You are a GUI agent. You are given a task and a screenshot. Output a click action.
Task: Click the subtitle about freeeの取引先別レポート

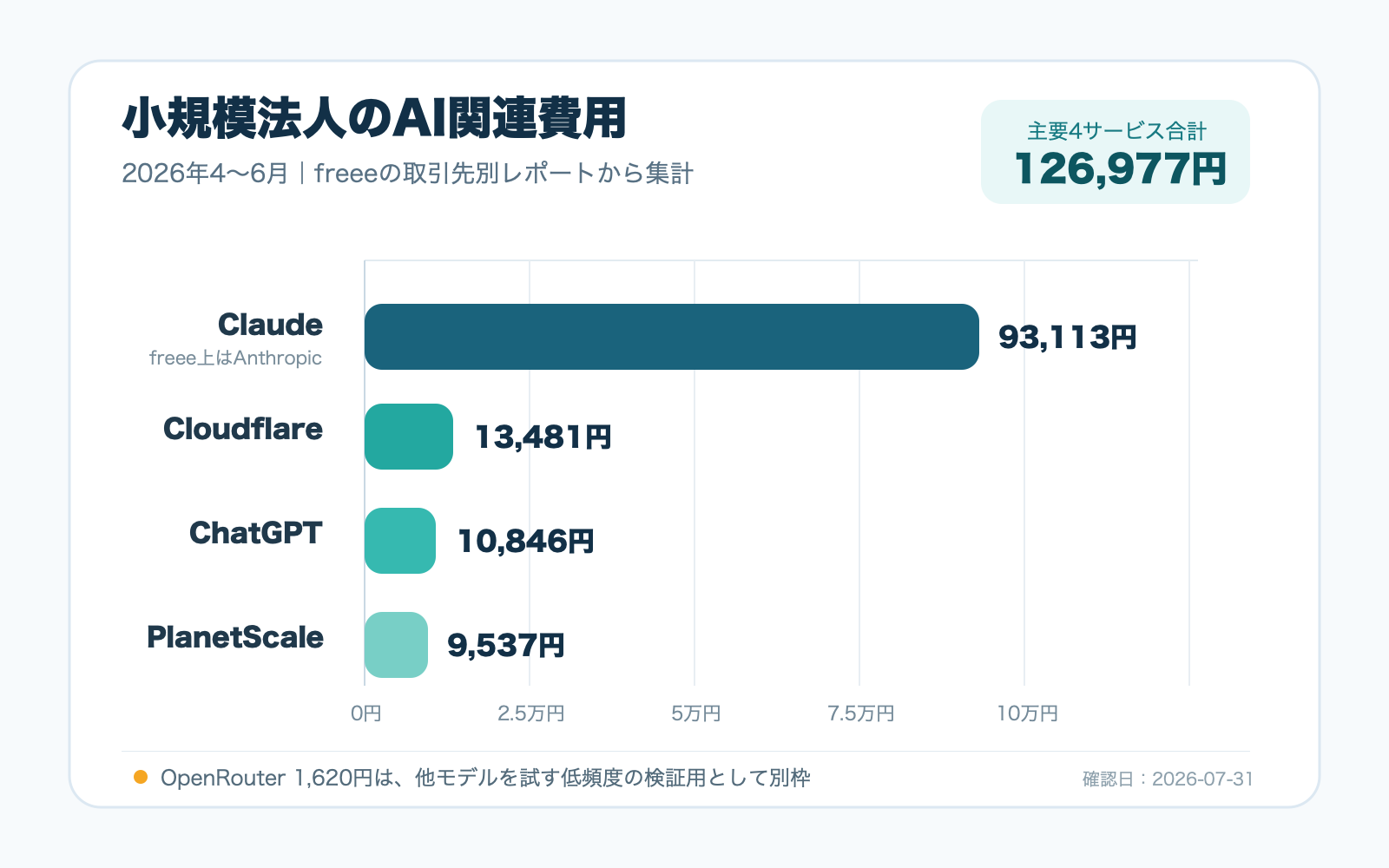tap(407, 174)
